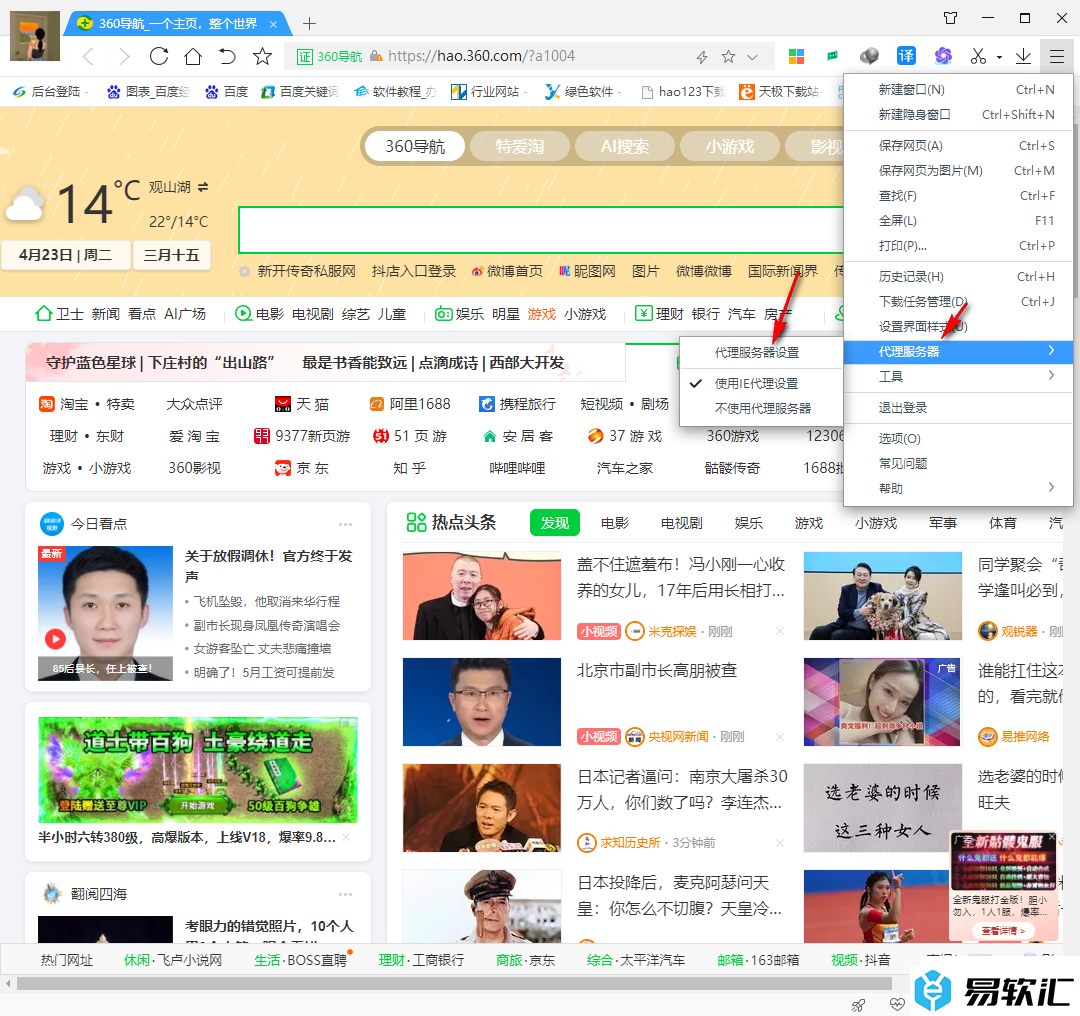This screenshot has height=1016, width=1080.
Task: Choose 新建窗口(N) from menu
Action: [x=958, y=90]
